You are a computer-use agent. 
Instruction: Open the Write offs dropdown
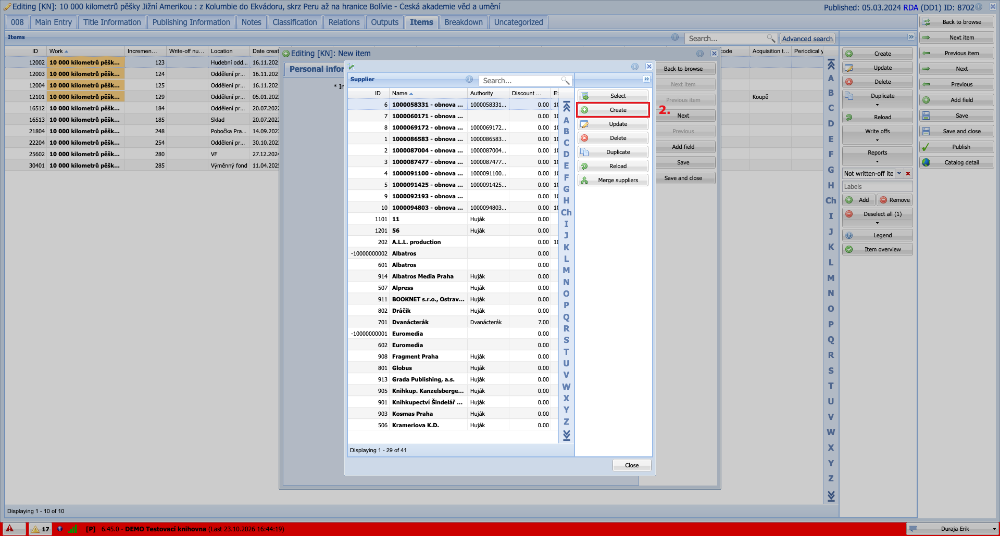[878, 134]
